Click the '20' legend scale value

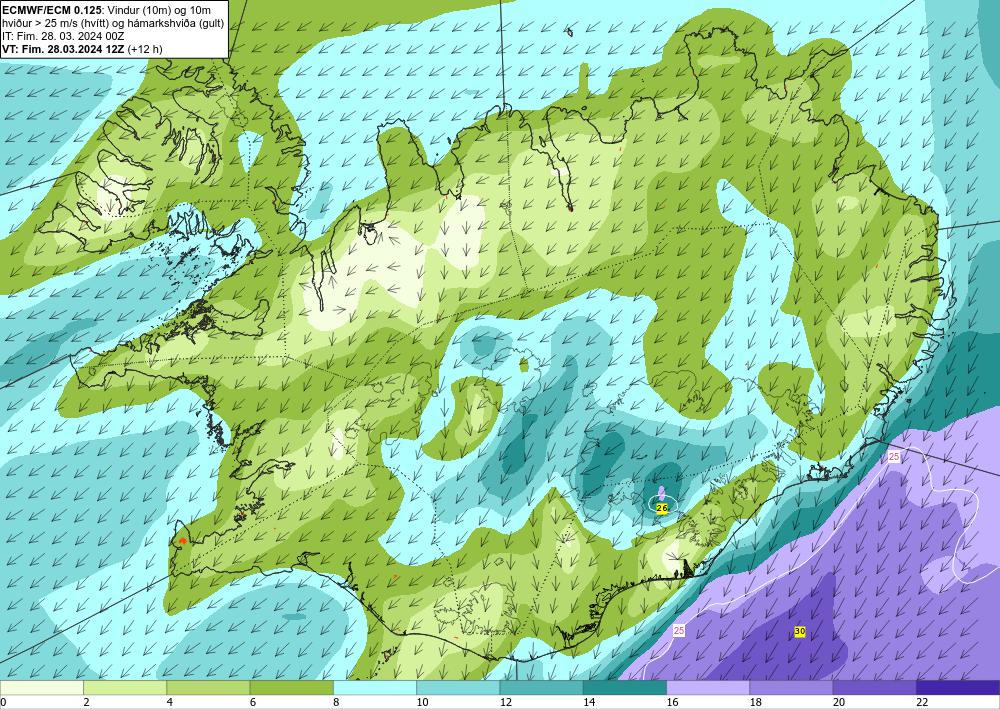[839, 702]
